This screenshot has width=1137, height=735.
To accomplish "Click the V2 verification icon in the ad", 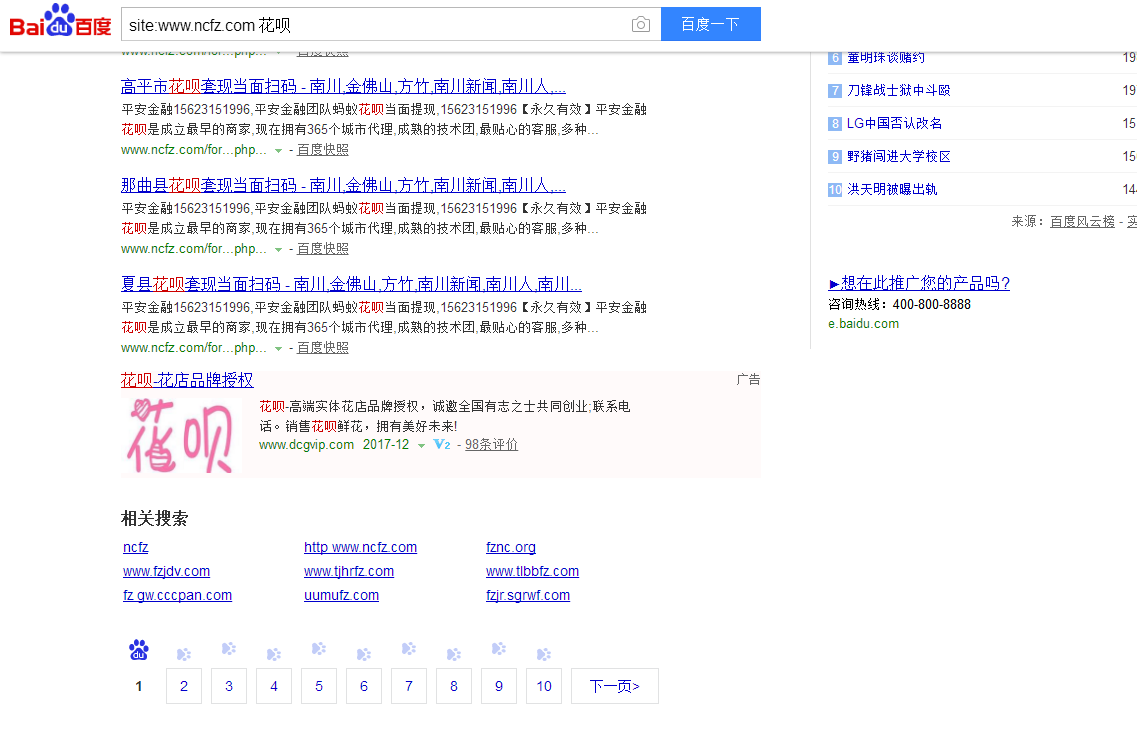I will point(440,444).
